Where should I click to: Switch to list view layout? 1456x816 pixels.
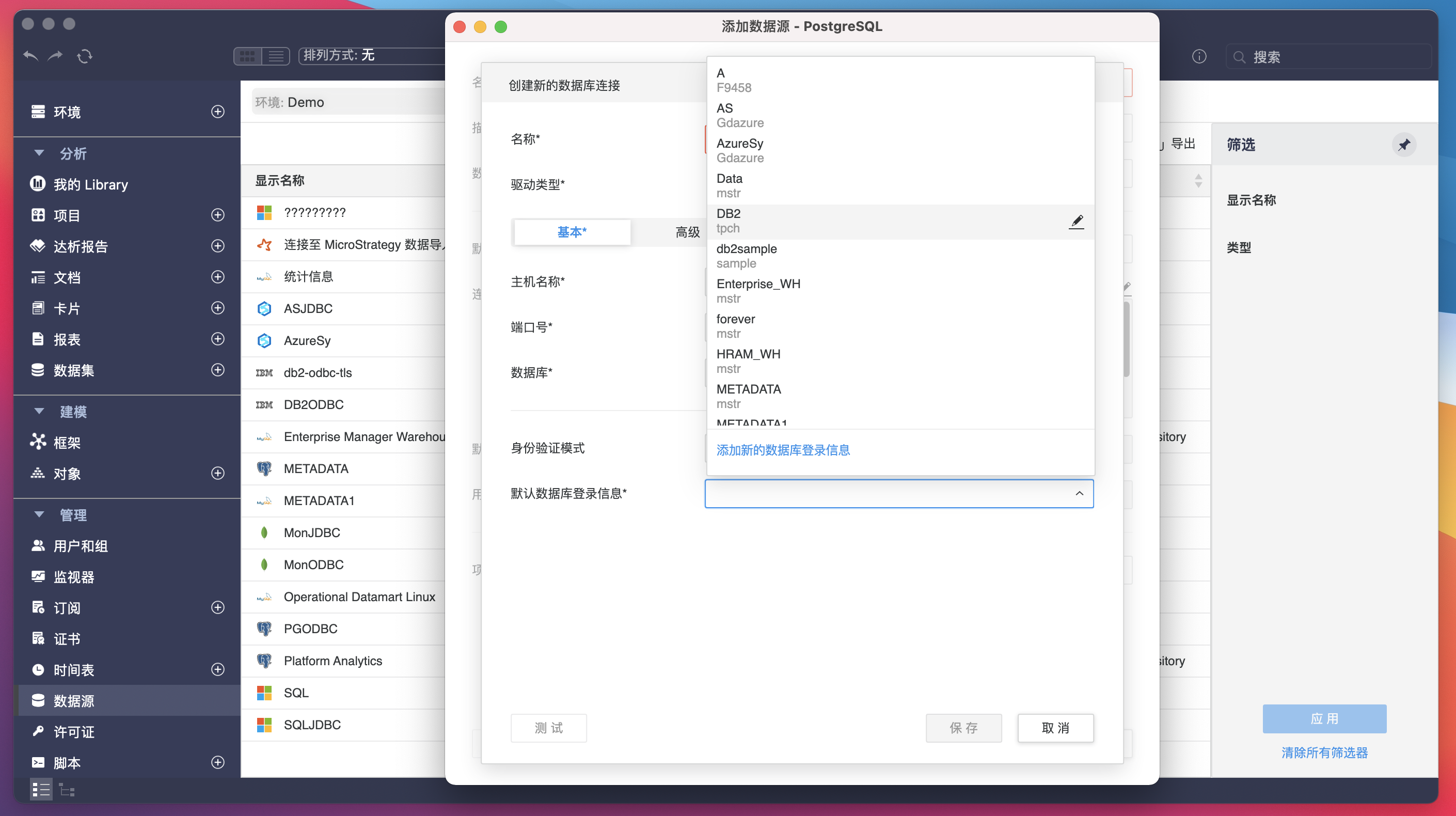(276, 55)
